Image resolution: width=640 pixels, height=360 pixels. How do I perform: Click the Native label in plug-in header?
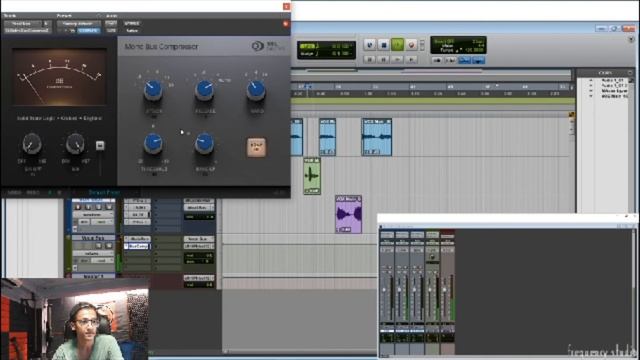[132, 31]
